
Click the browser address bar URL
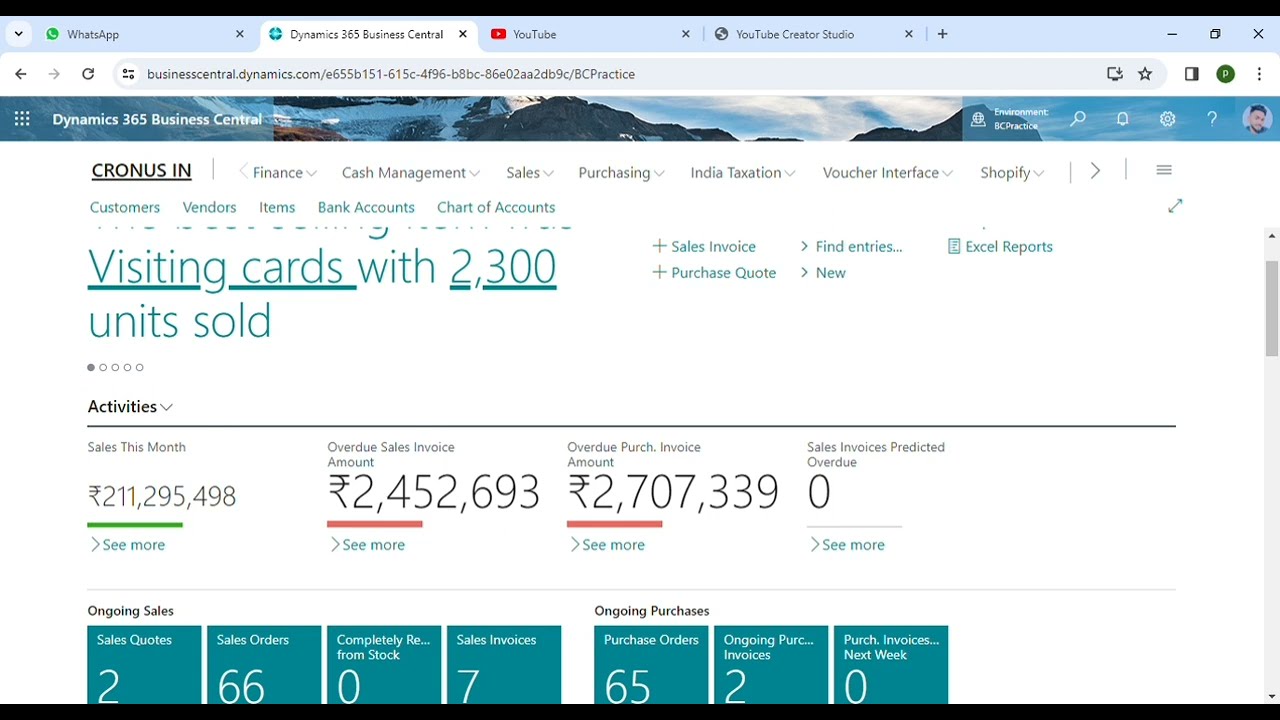click(391, 74)
